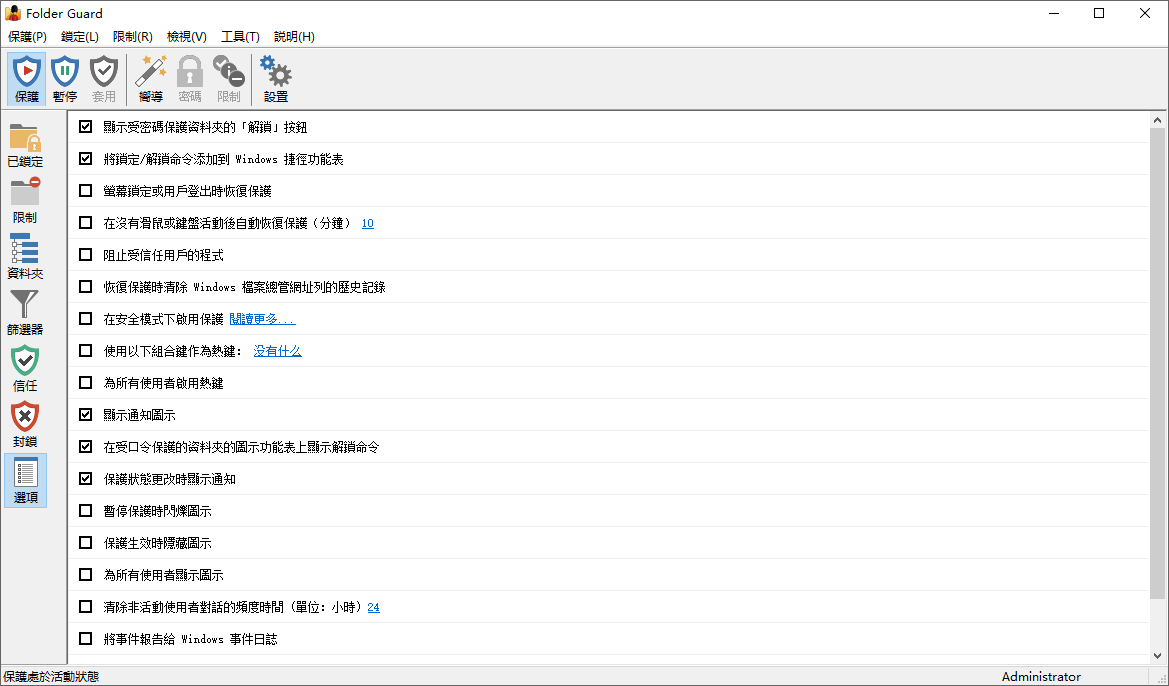
Task: Open the 檢視(V) menu
Action: tap(186, 37)
